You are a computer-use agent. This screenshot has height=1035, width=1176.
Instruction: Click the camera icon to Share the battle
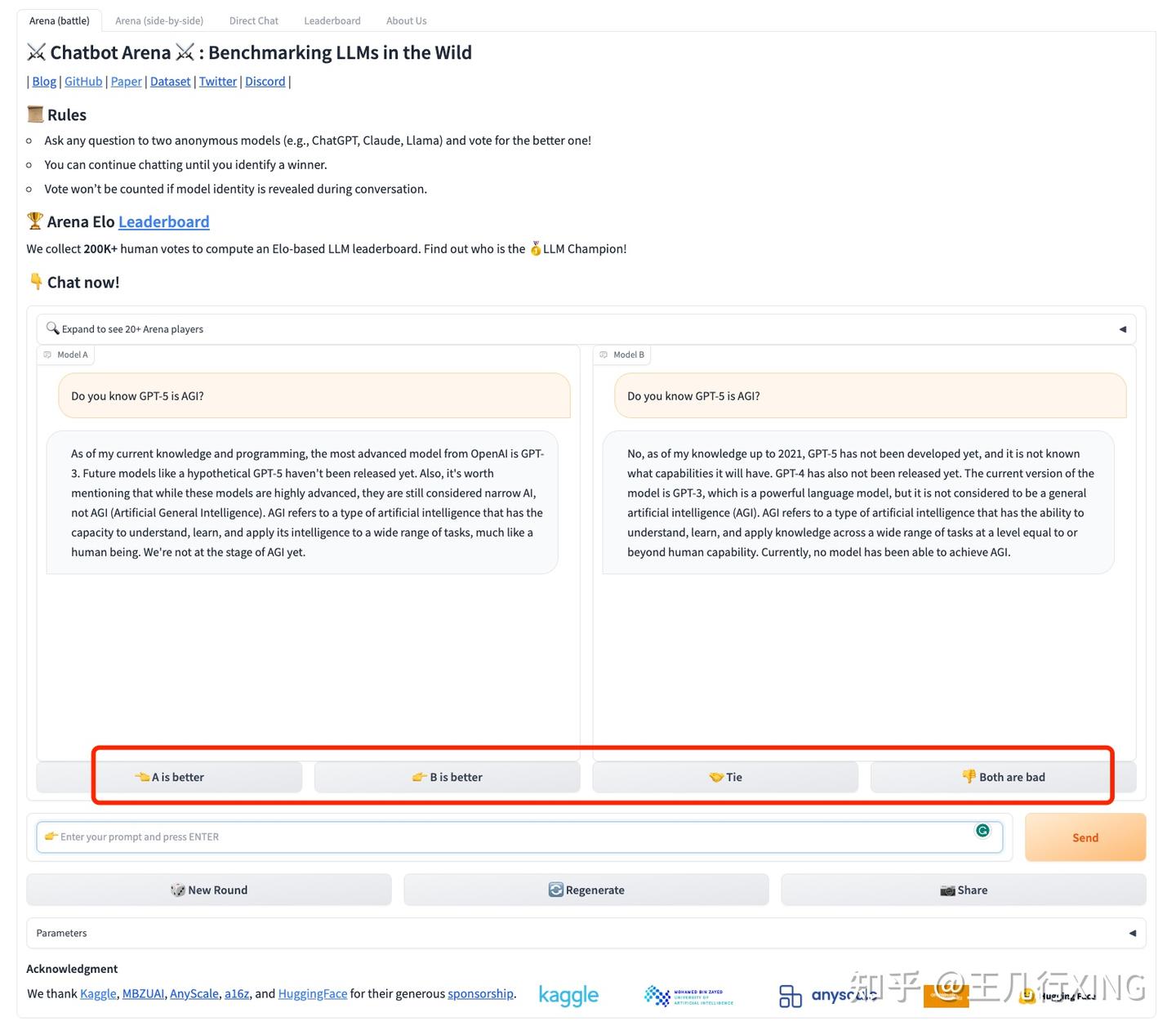pyautogui.click(x=947, y=890)
